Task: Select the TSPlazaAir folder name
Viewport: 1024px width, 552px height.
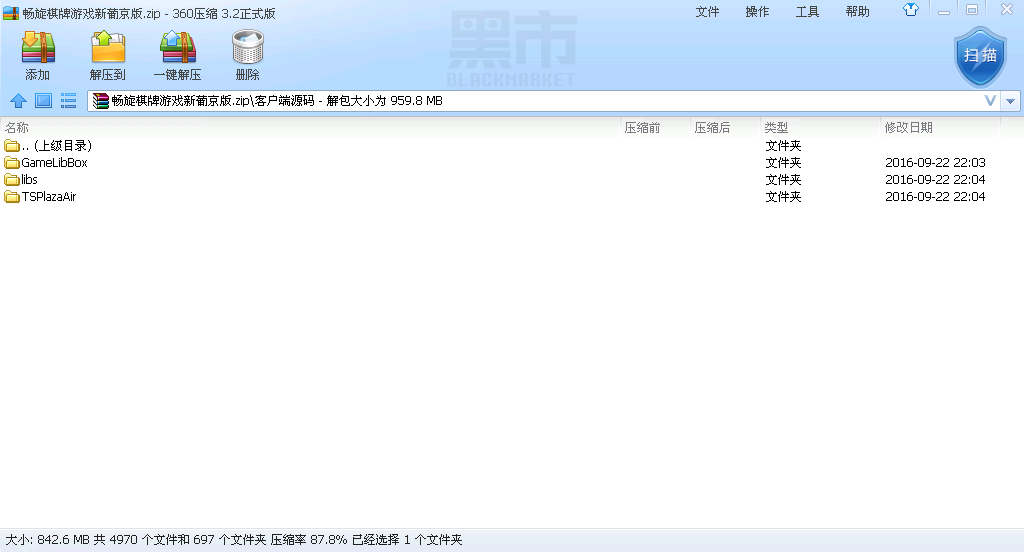Action: [x=49, y=197]
